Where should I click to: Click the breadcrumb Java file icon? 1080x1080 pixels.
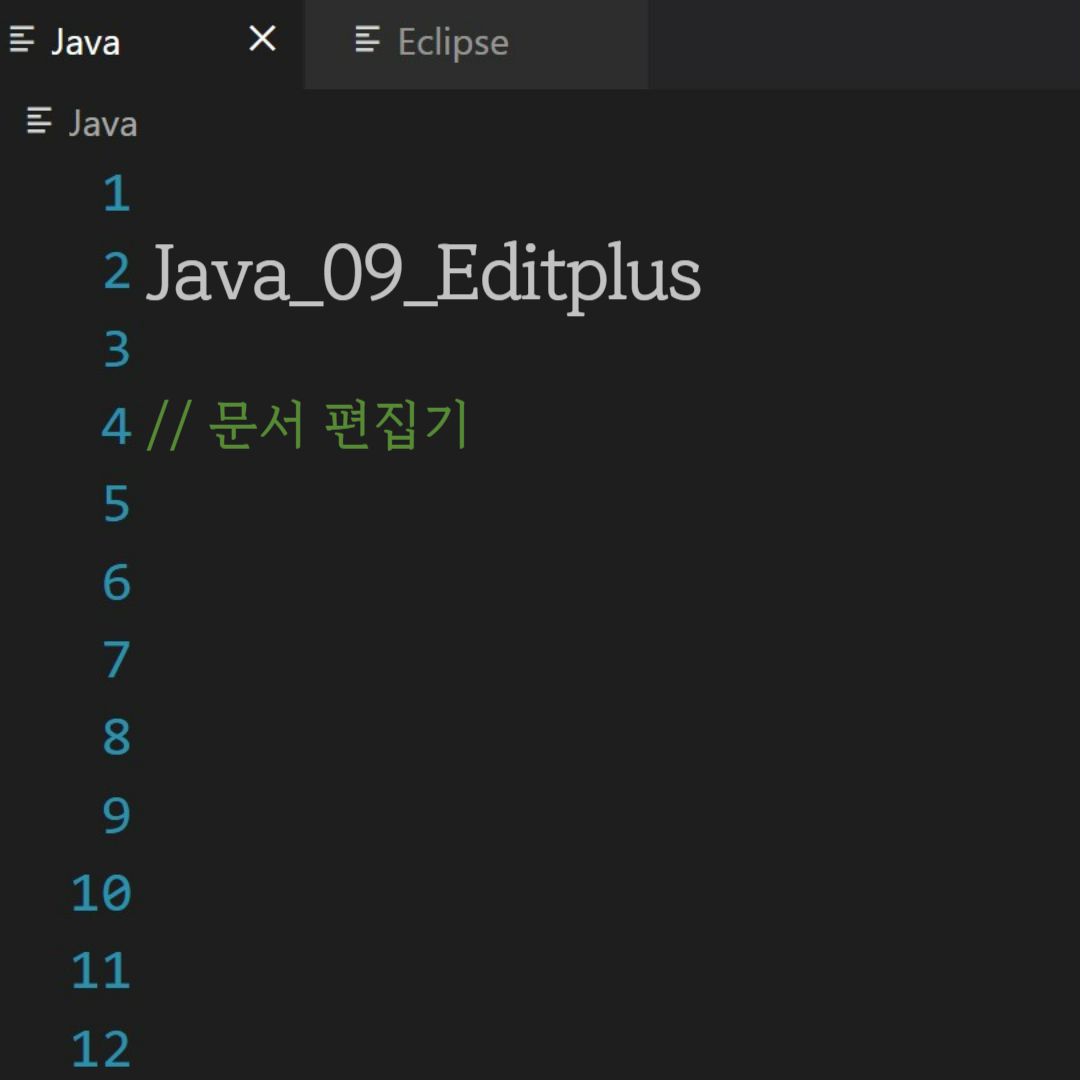coord(39,121)
